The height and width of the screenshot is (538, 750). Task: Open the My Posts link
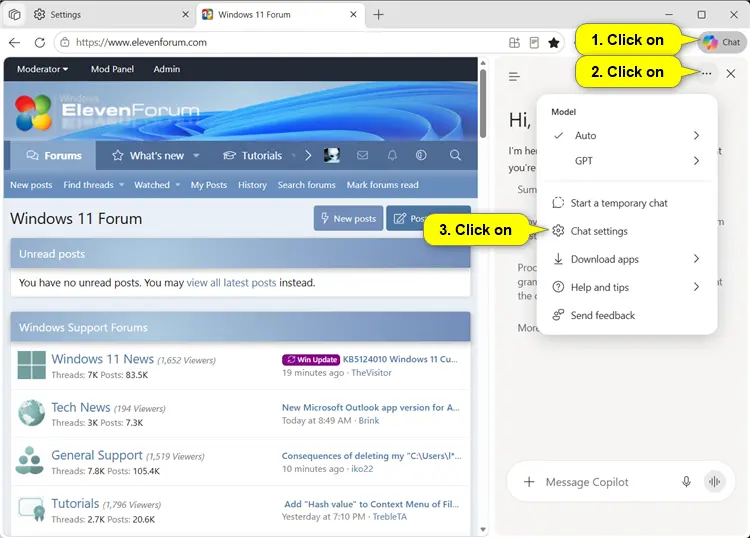point(209,185)
